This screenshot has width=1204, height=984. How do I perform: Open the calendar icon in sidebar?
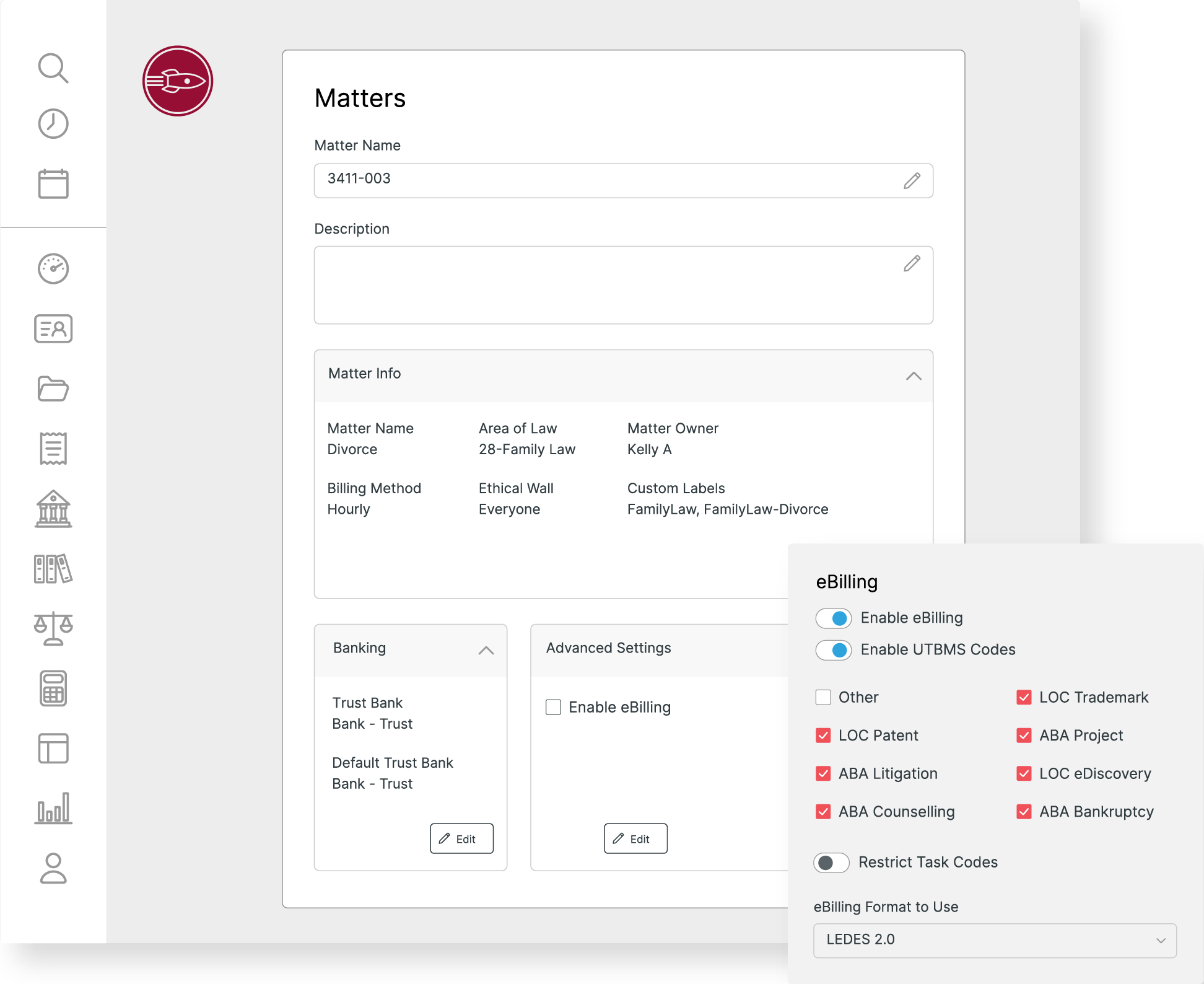click(x=53, y=183)
